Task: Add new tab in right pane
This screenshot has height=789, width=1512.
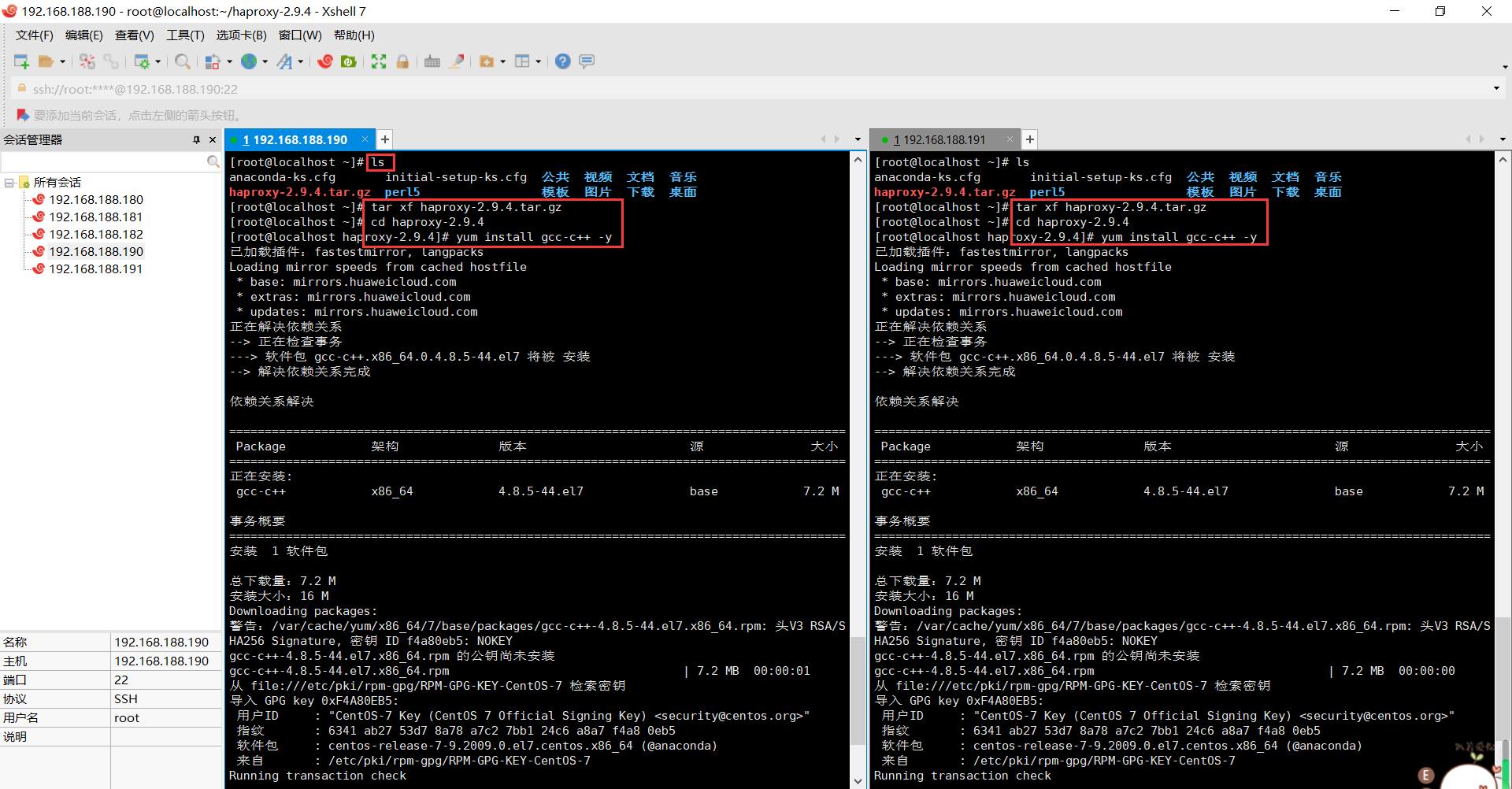Action: tap(1030, 139)
